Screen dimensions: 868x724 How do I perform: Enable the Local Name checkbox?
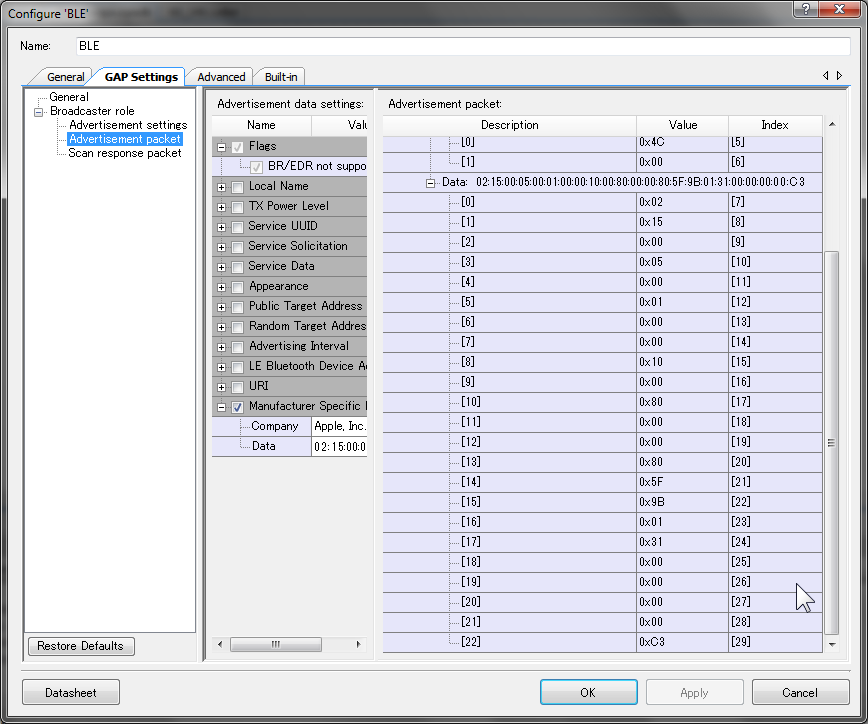[238, 187]
